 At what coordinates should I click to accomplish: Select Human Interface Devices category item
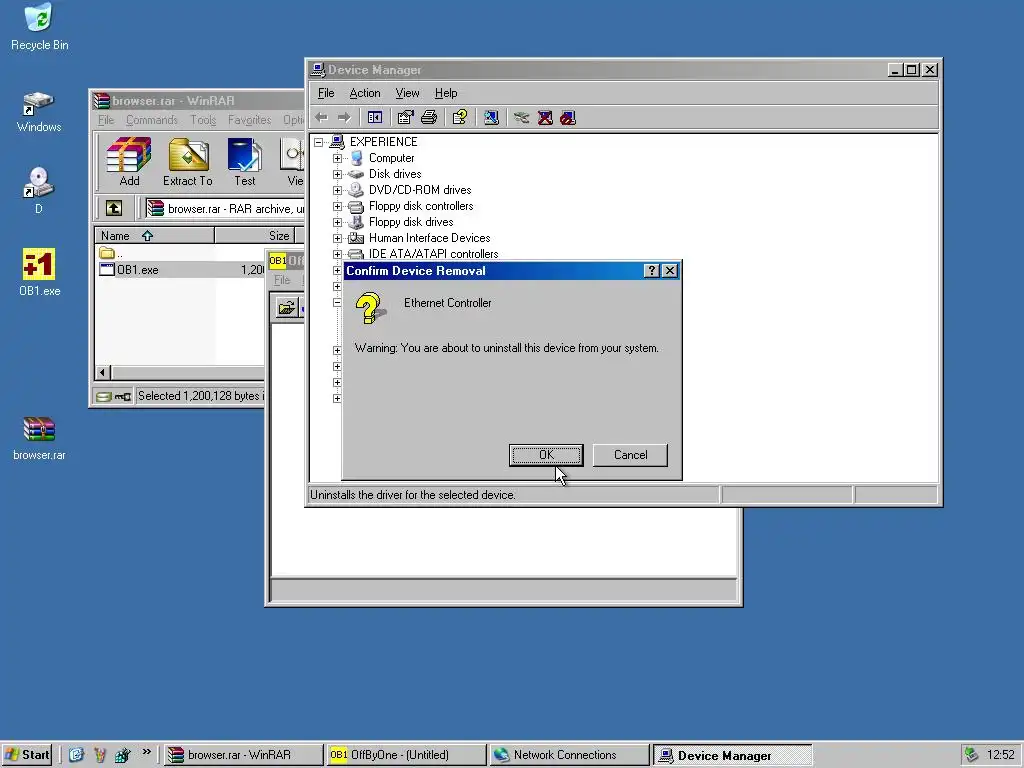pos(429,238)
